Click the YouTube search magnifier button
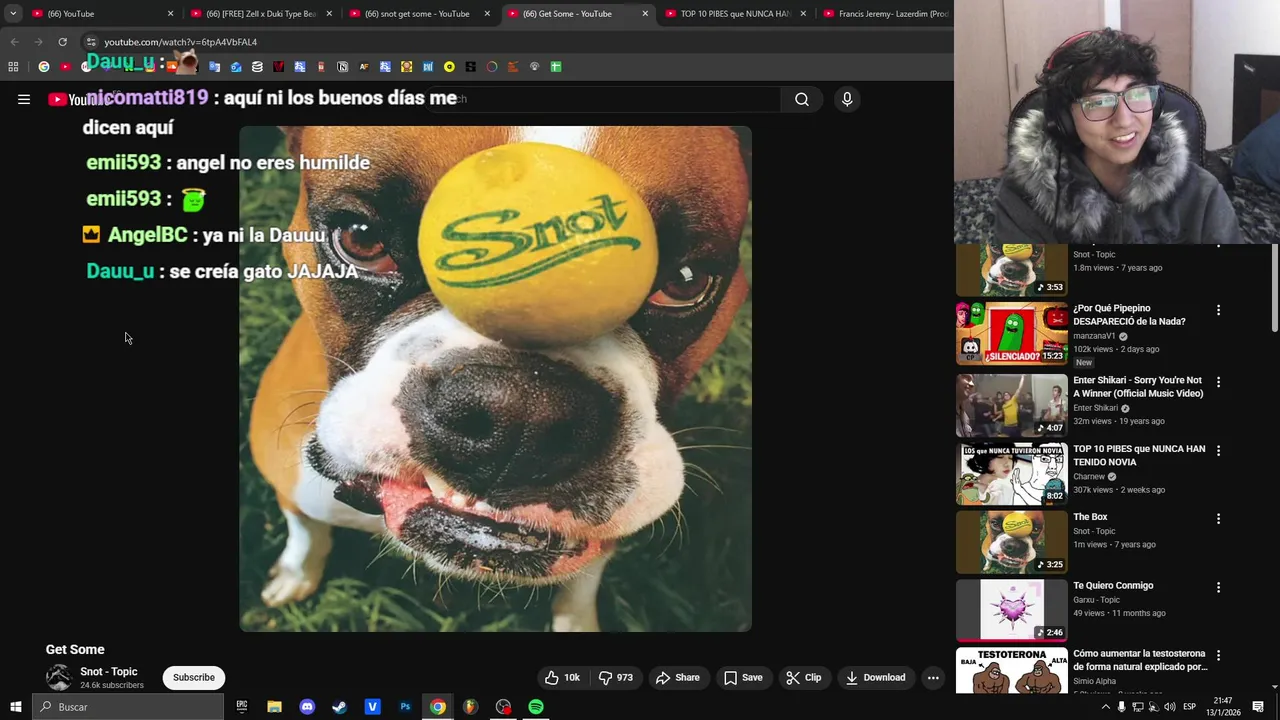The width and height of the screenshot is (1280, 720). click(801, 99)
